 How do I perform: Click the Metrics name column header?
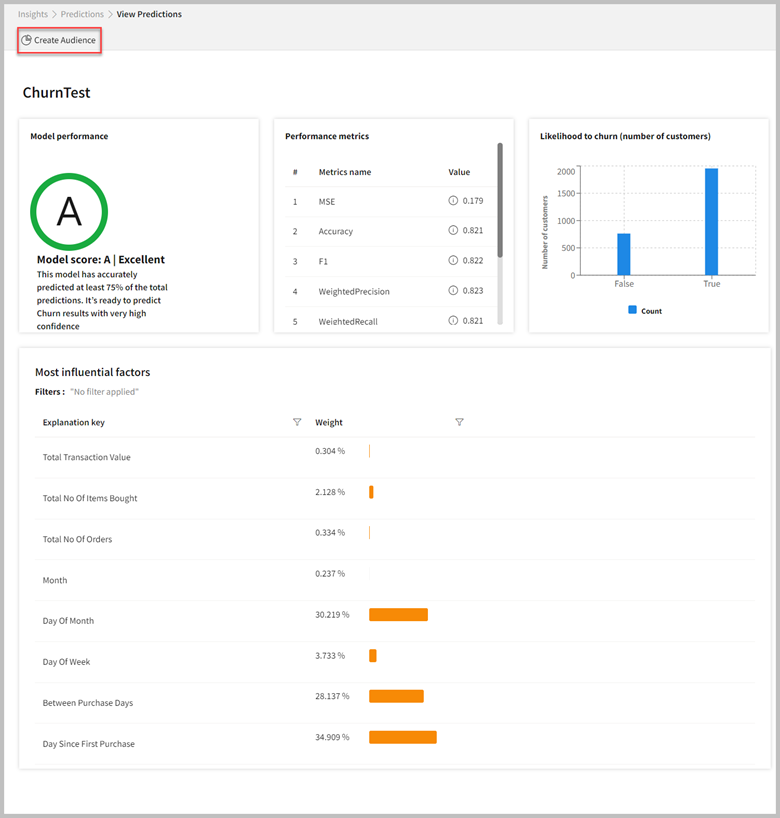click(345, 172)
